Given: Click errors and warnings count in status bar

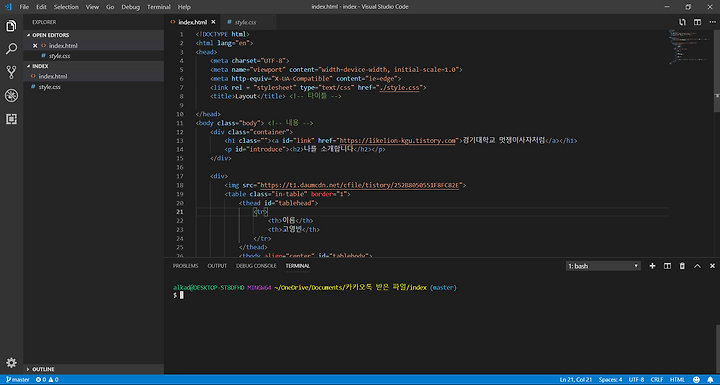Looking at the screenshot, I should click(47, 379).
